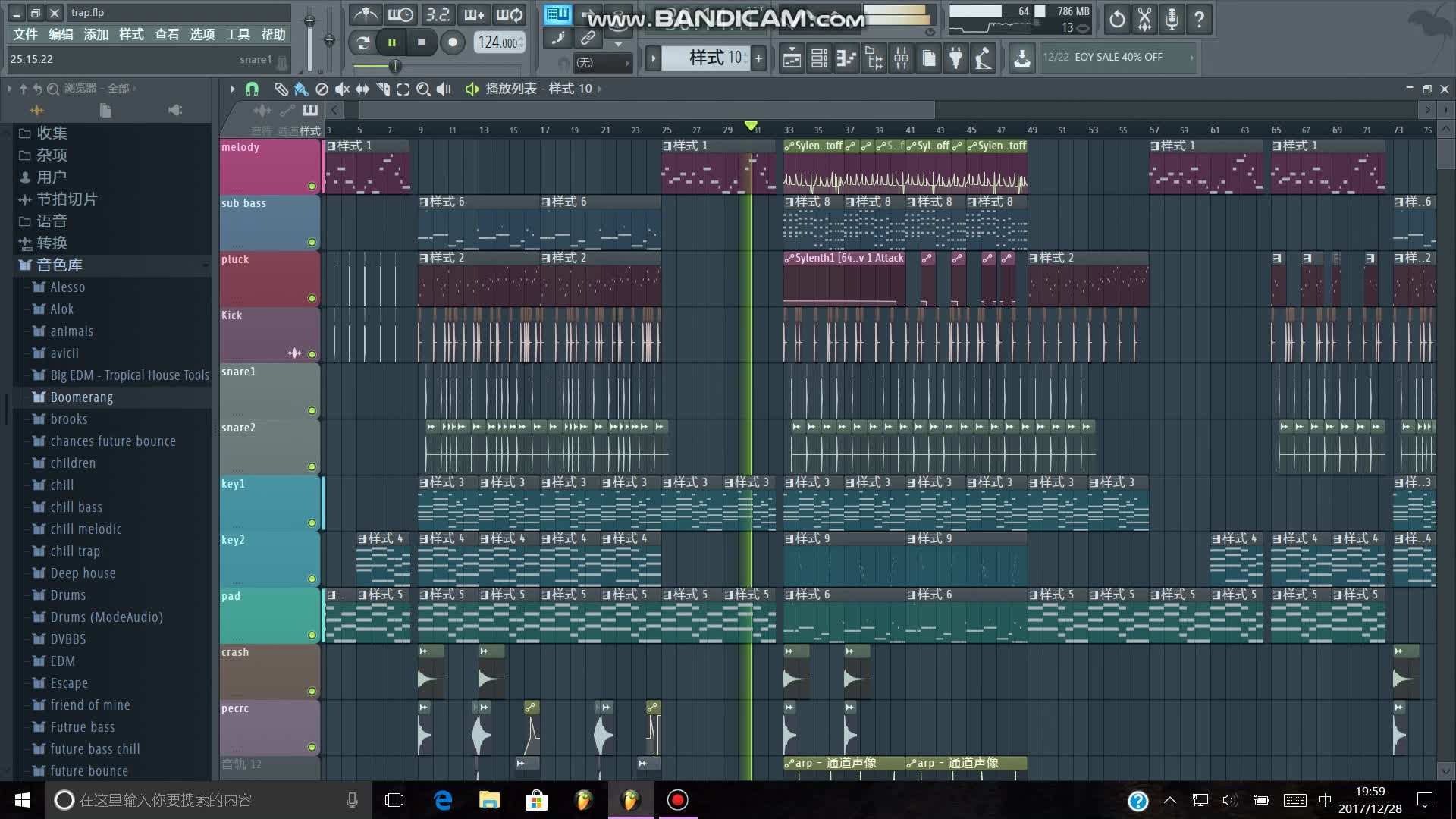Click the microphone one-click recording icon
This screenshot has height=819, width=1456.
pyautogui.click(x=1172, y=20)
